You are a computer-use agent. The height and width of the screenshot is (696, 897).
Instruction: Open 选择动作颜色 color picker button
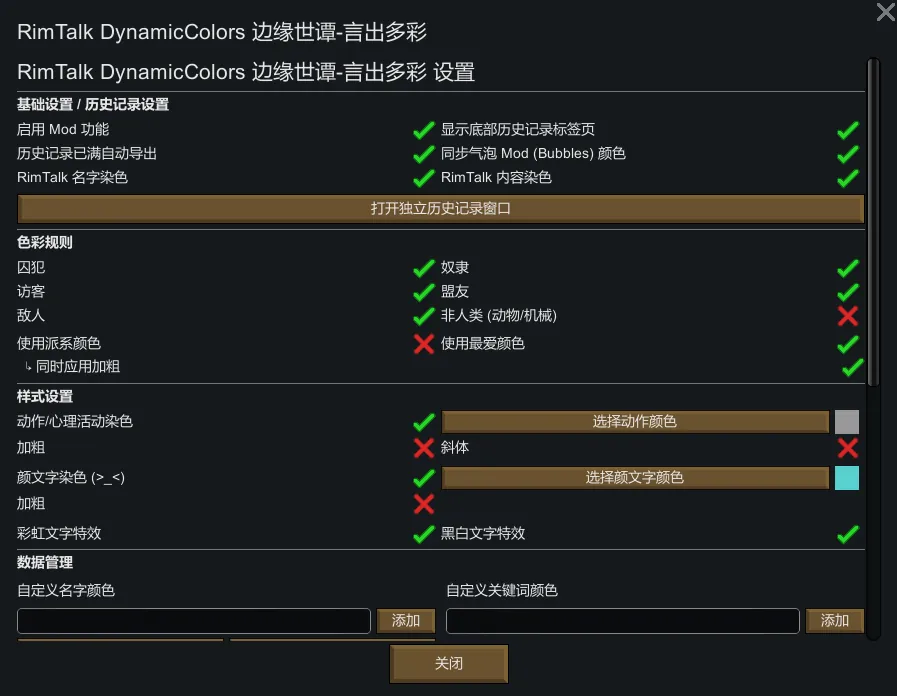point(634,422)
